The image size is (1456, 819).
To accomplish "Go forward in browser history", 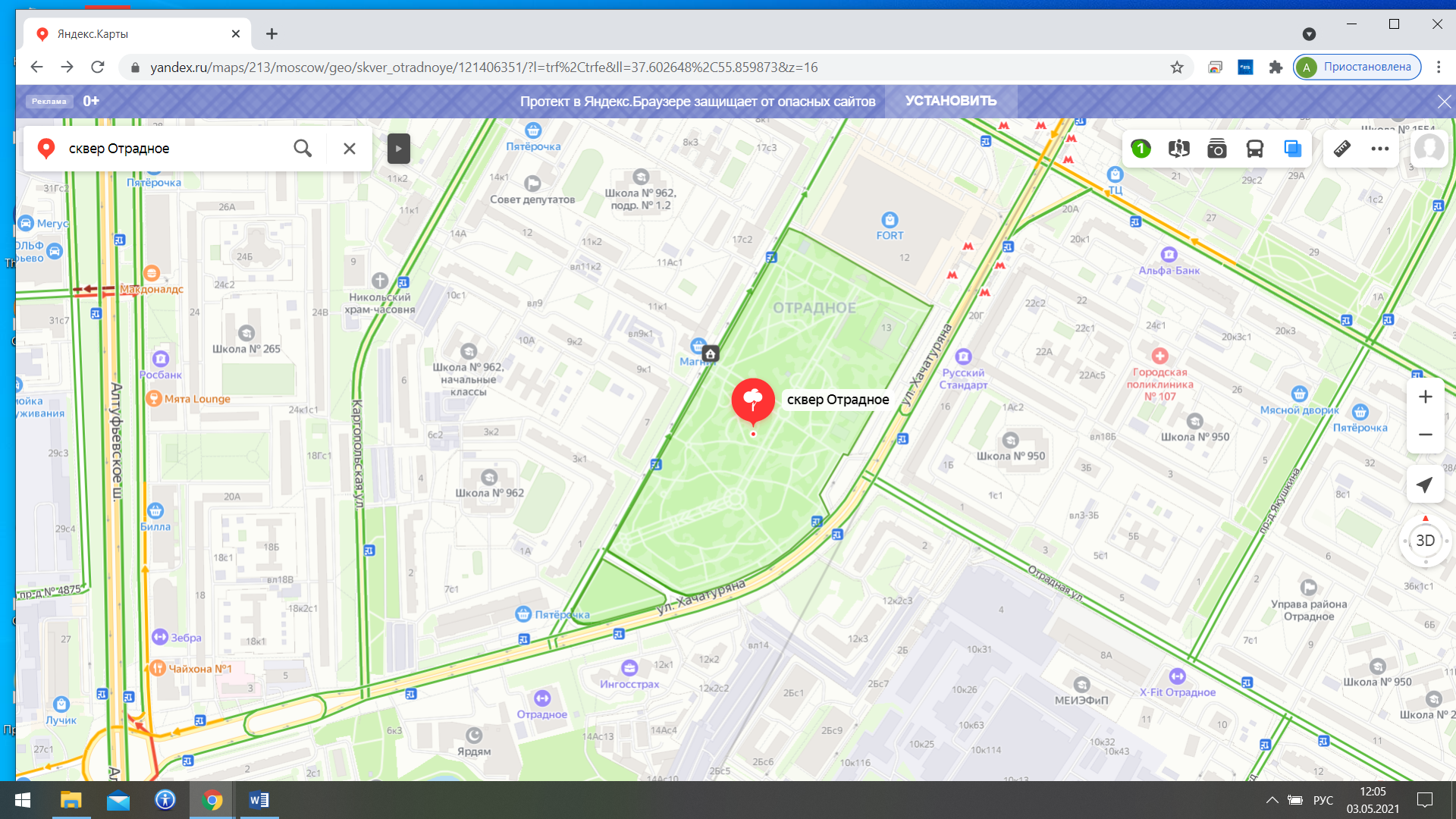I will point(67,67).
